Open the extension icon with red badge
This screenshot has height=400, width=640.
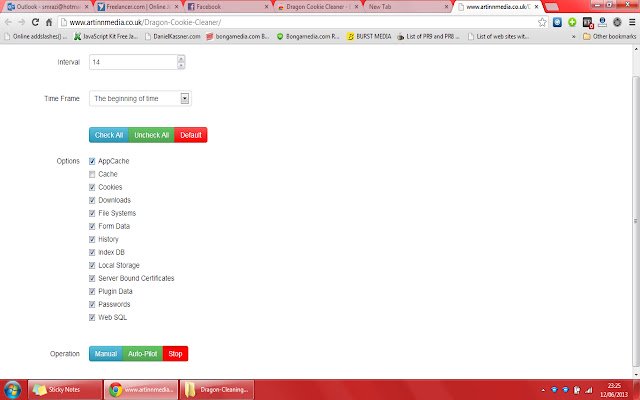(x=588, y=22)
